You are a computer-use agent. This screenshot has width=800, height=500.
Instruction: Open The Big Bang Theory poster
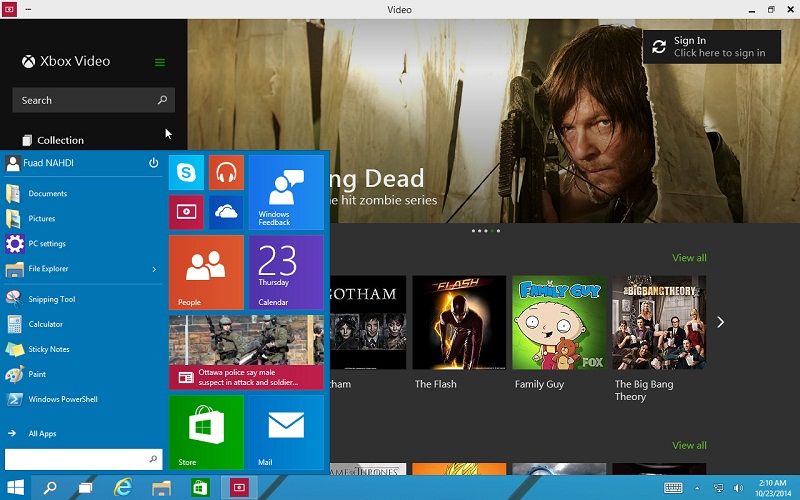[659, 322]
